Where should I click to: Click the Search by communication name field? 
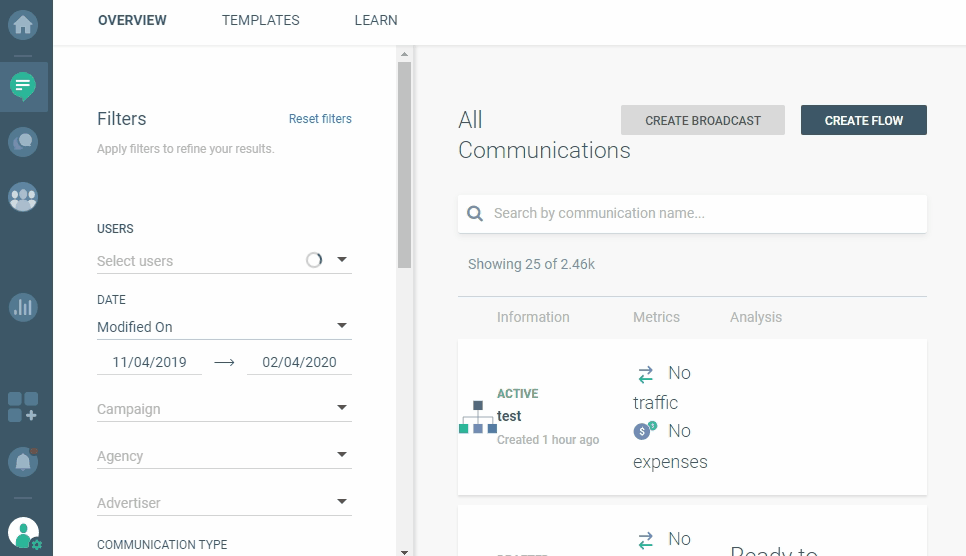pyautogui.click(x=700, y=213)
